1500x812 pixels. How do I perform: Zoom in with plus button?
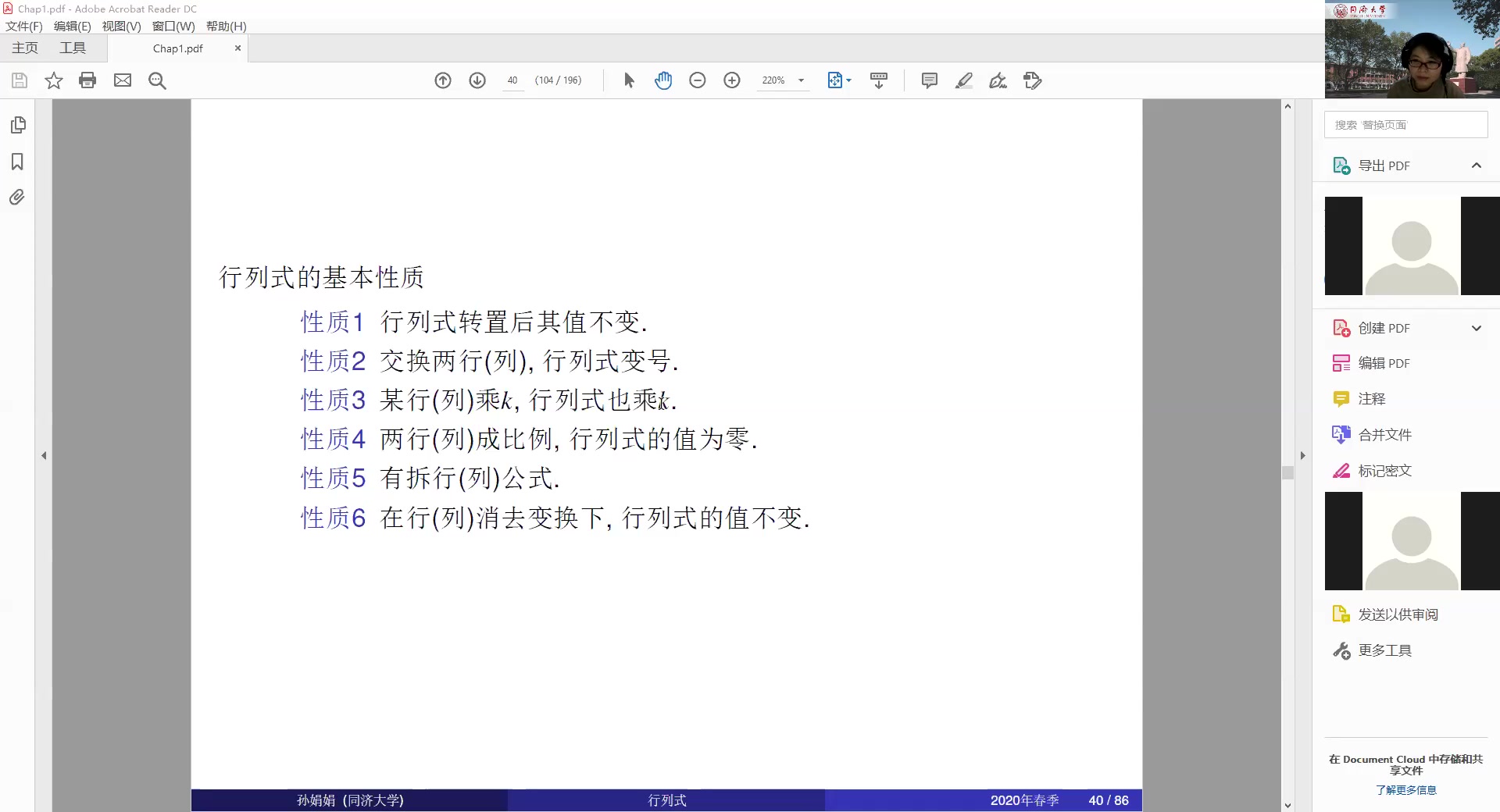[x=732, y=80]
